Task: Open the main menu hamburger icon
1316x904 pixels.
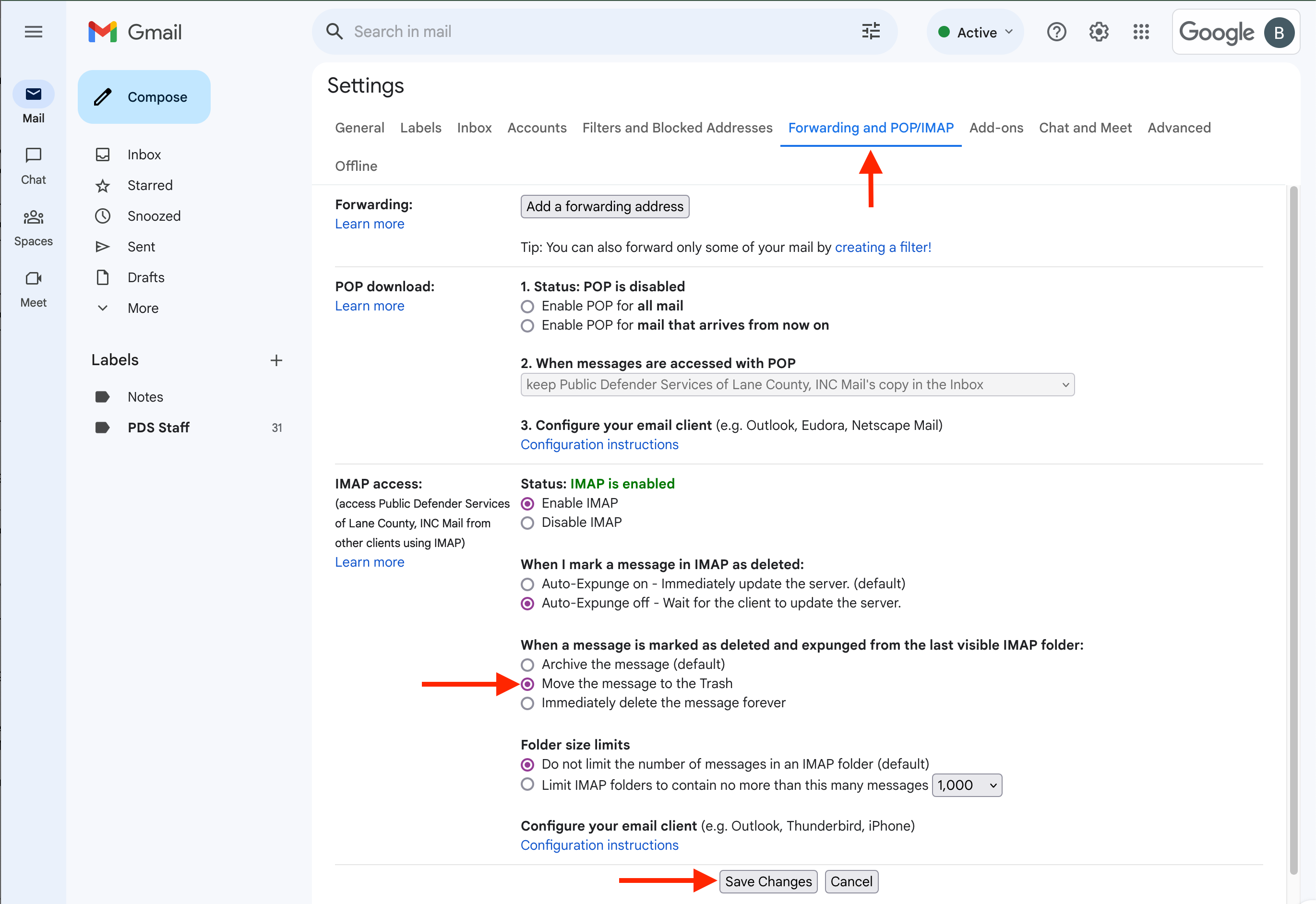Action: click(34, 32)
